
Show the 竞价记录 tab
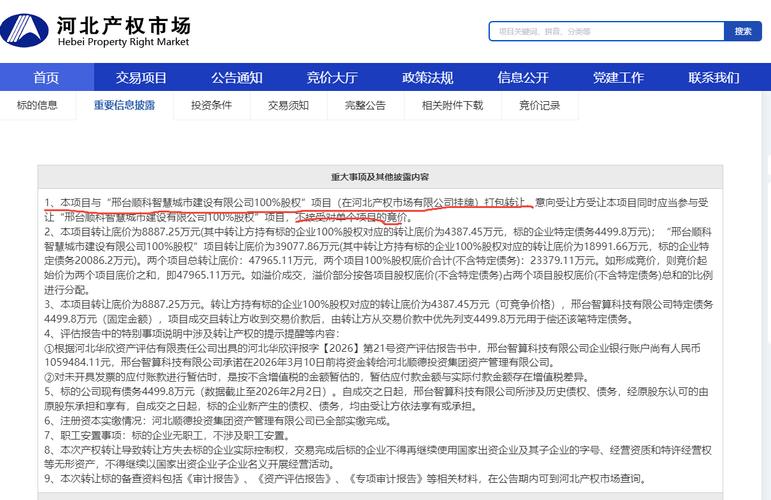(539, 105)
